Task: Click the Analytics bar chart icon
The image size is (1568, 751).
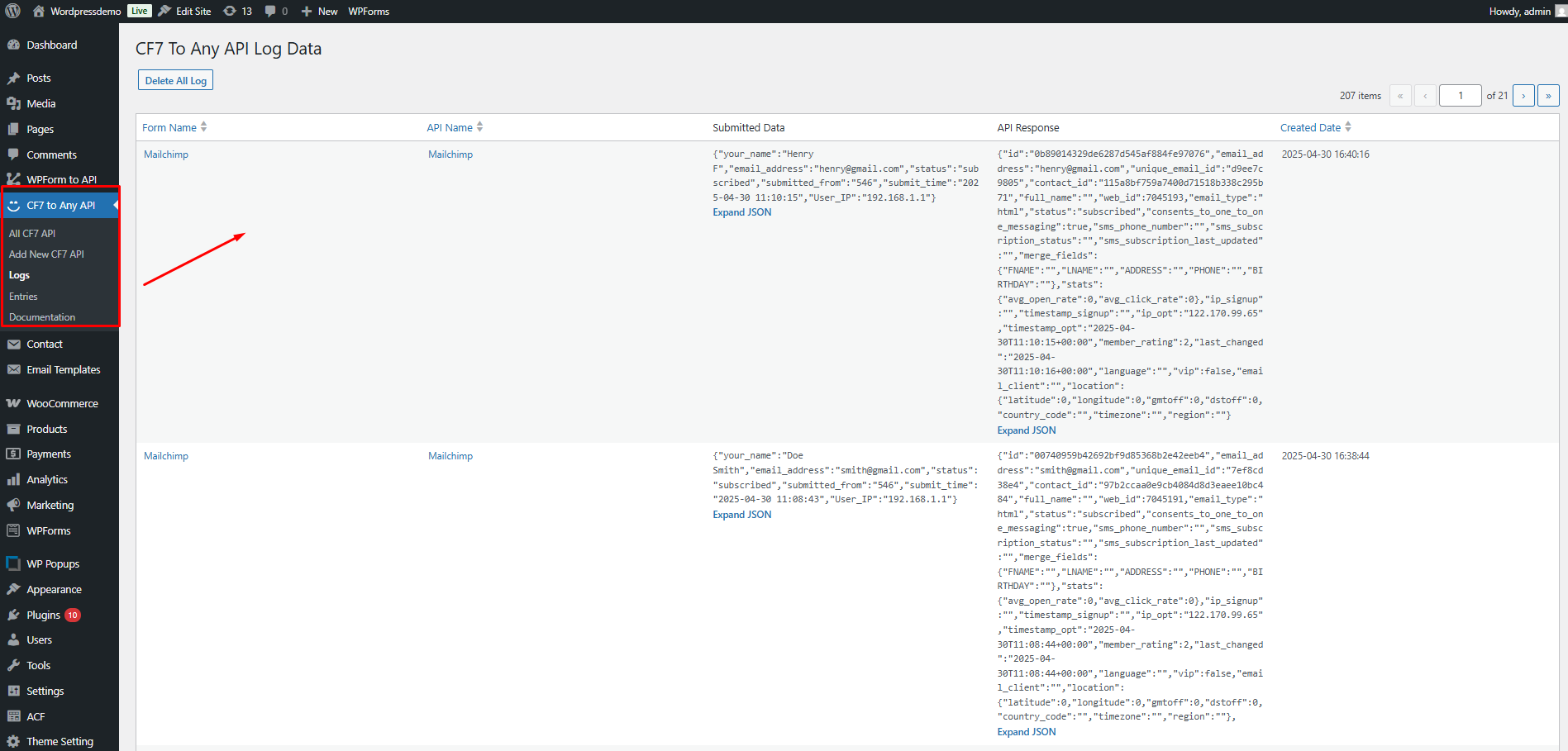Action: 13,479
